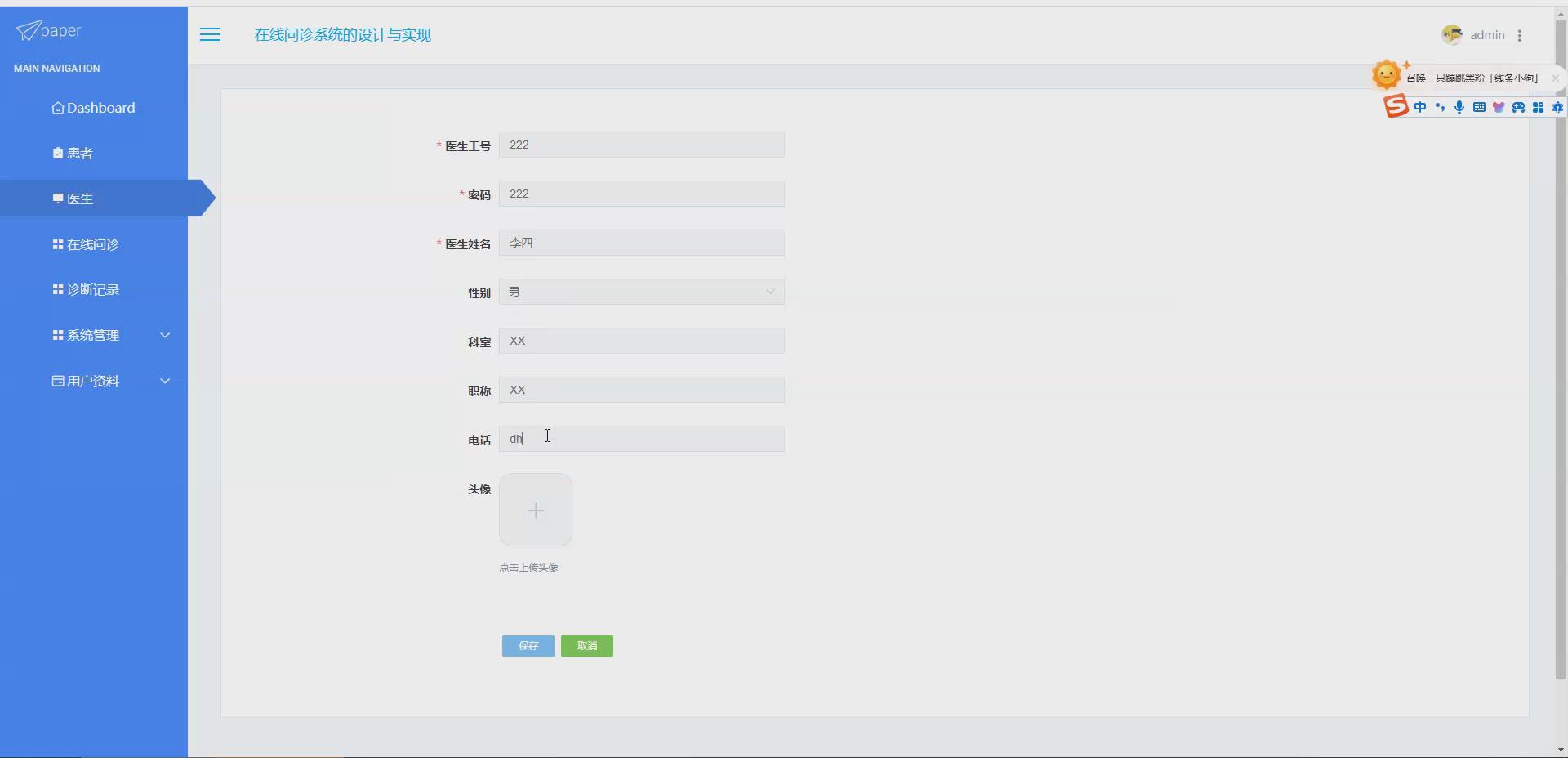This screenshot has height=758, width=1568.
Task: Toggle the sidebar with the hamburger icon
Action: click(x=210, y=34)
